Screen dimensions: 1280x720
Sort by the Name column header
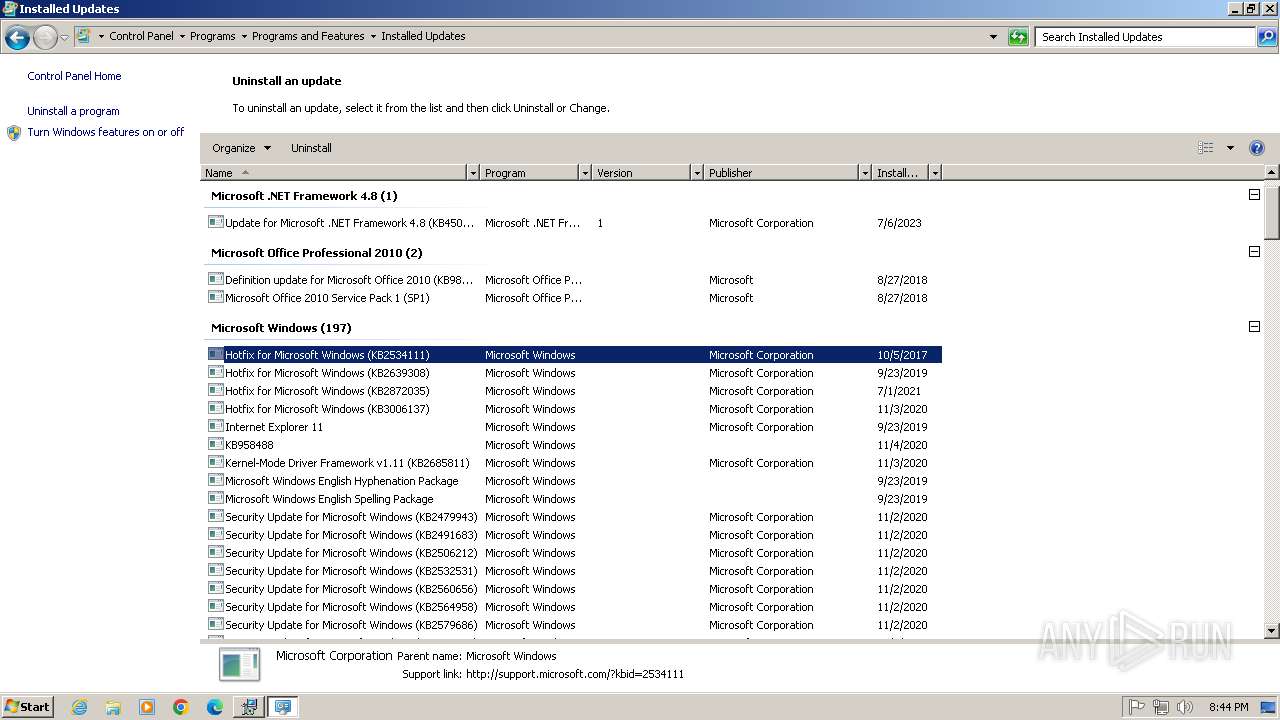click(x=334, y=173)
